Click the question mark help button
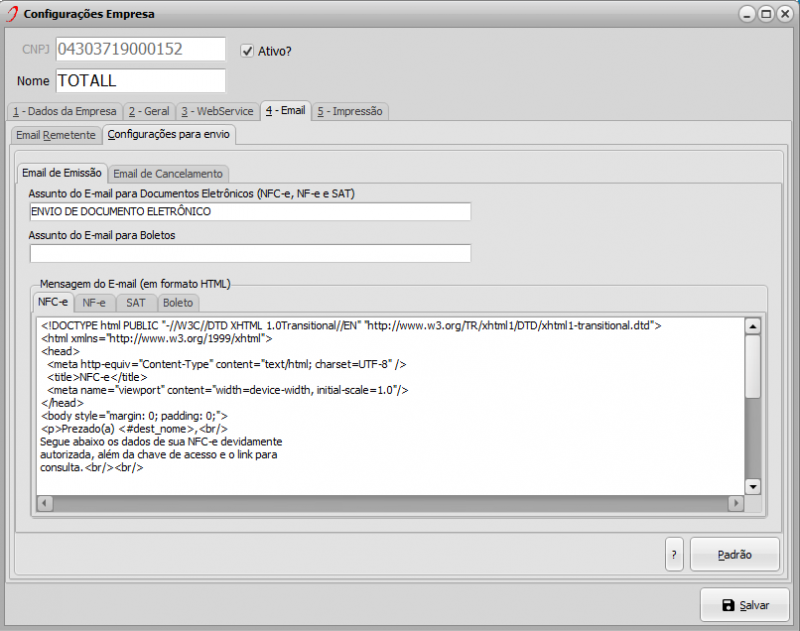This screenshot has height=631, width=800. coord(674,553)
